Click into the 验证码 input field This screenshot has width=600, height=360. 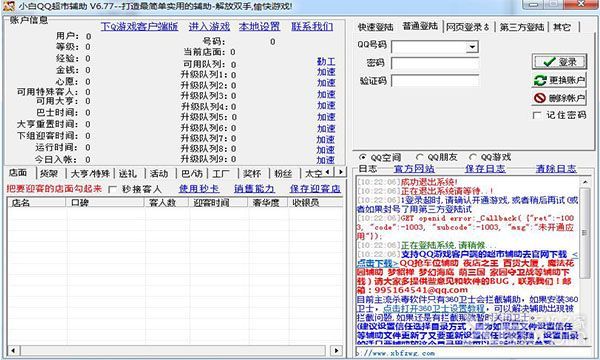(x=435, y=81)
